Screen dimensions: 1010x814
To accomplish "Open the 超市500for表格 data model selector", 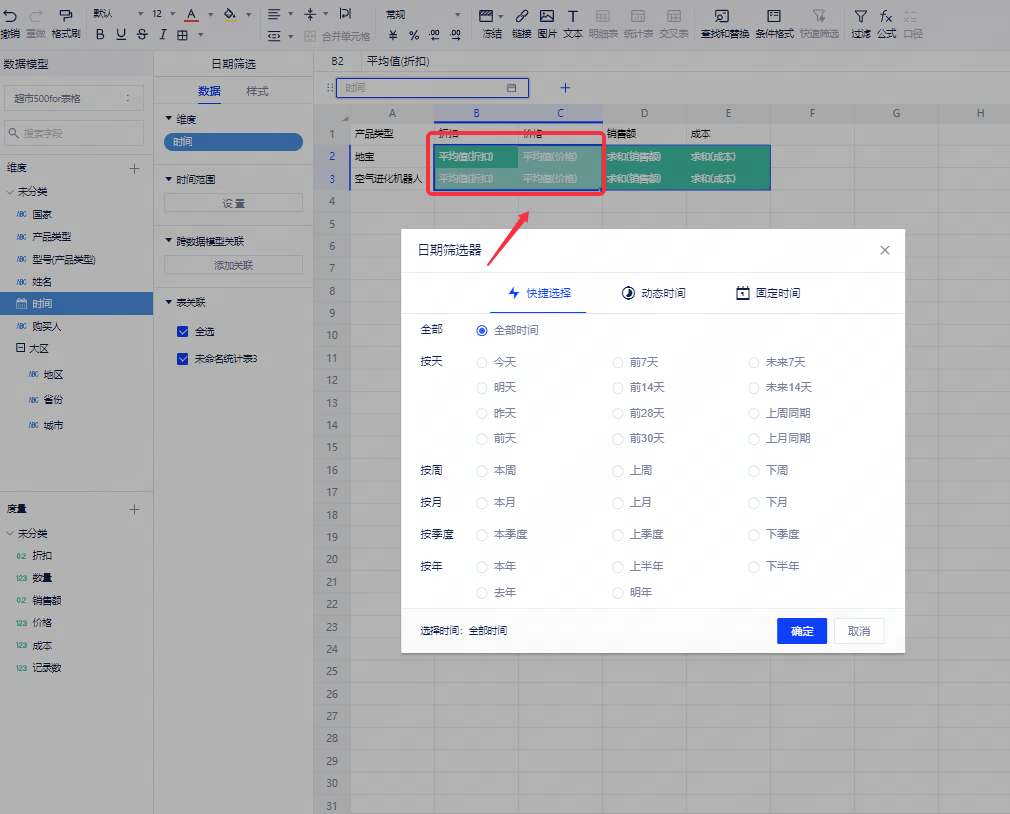I will coord(75,98).
